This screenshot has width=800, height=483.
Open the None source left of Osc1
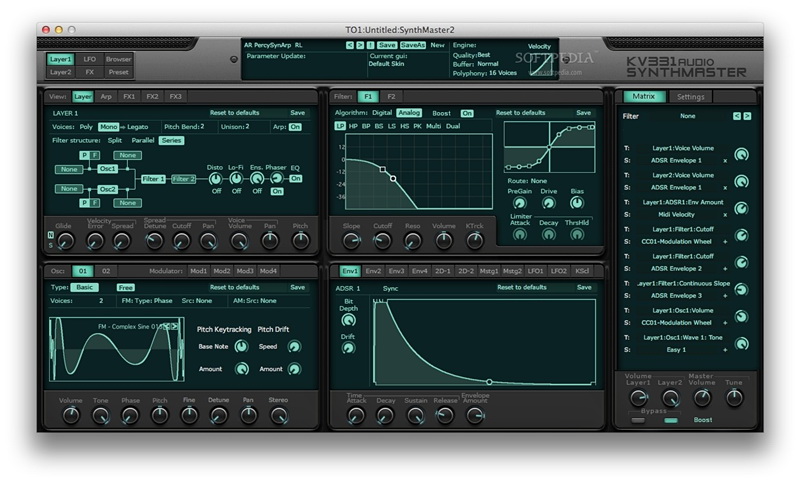click(69, 169)
